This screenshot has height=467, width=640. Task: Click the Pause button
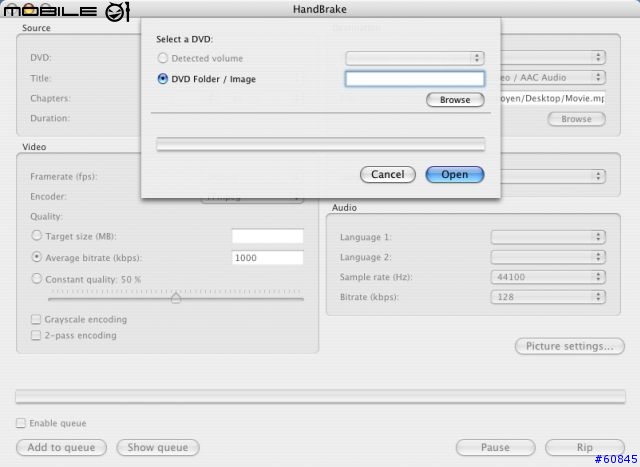[496, 447]
